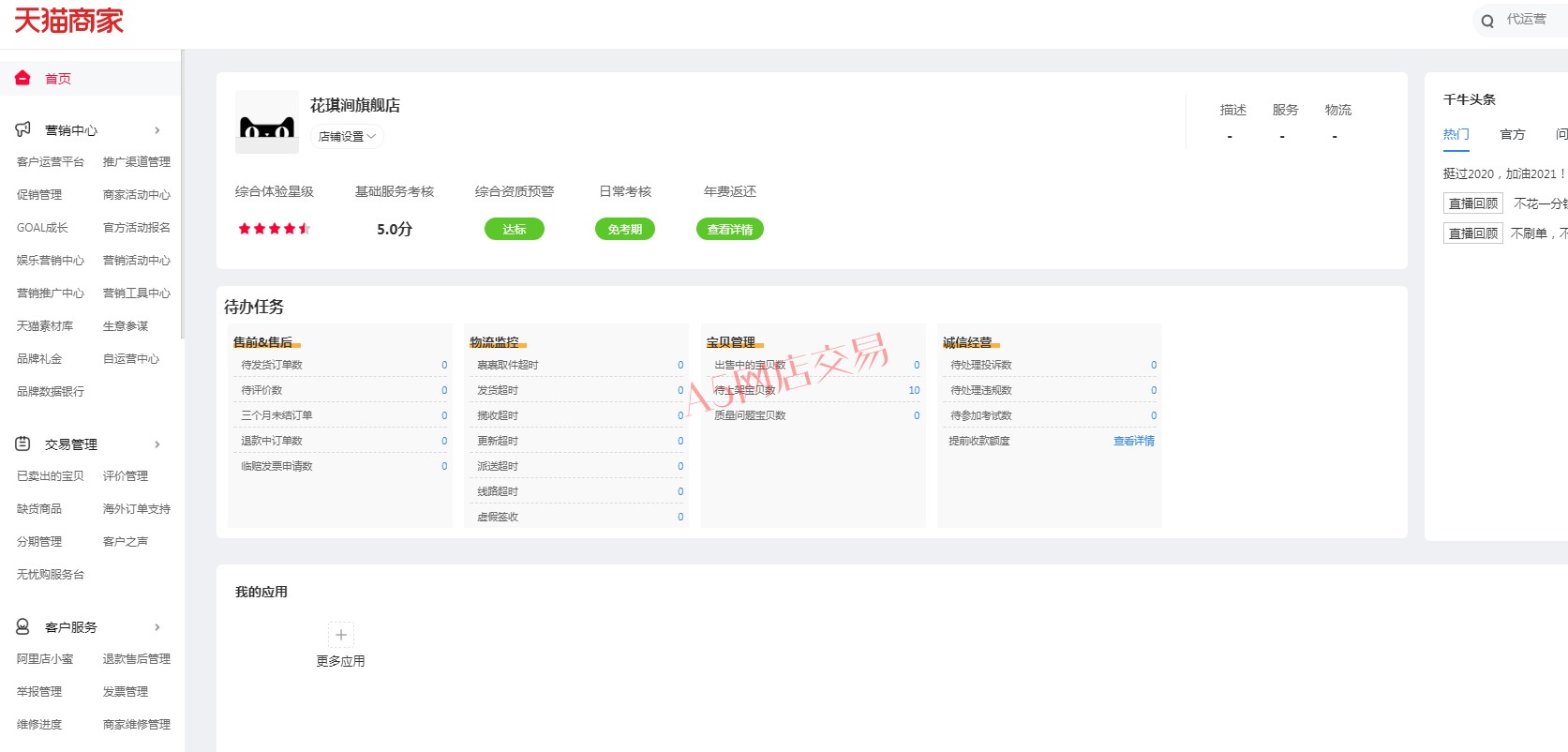The height and width of the screenshot is (752, 1568).
Task: Click the green 达标 button
Action: pyautogui.click(x=515, y=229)
